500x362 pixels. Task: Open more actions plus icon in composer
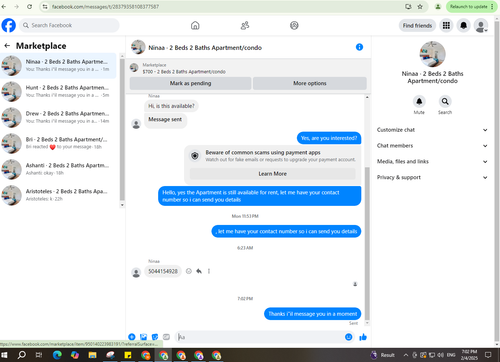coord(132,337)
